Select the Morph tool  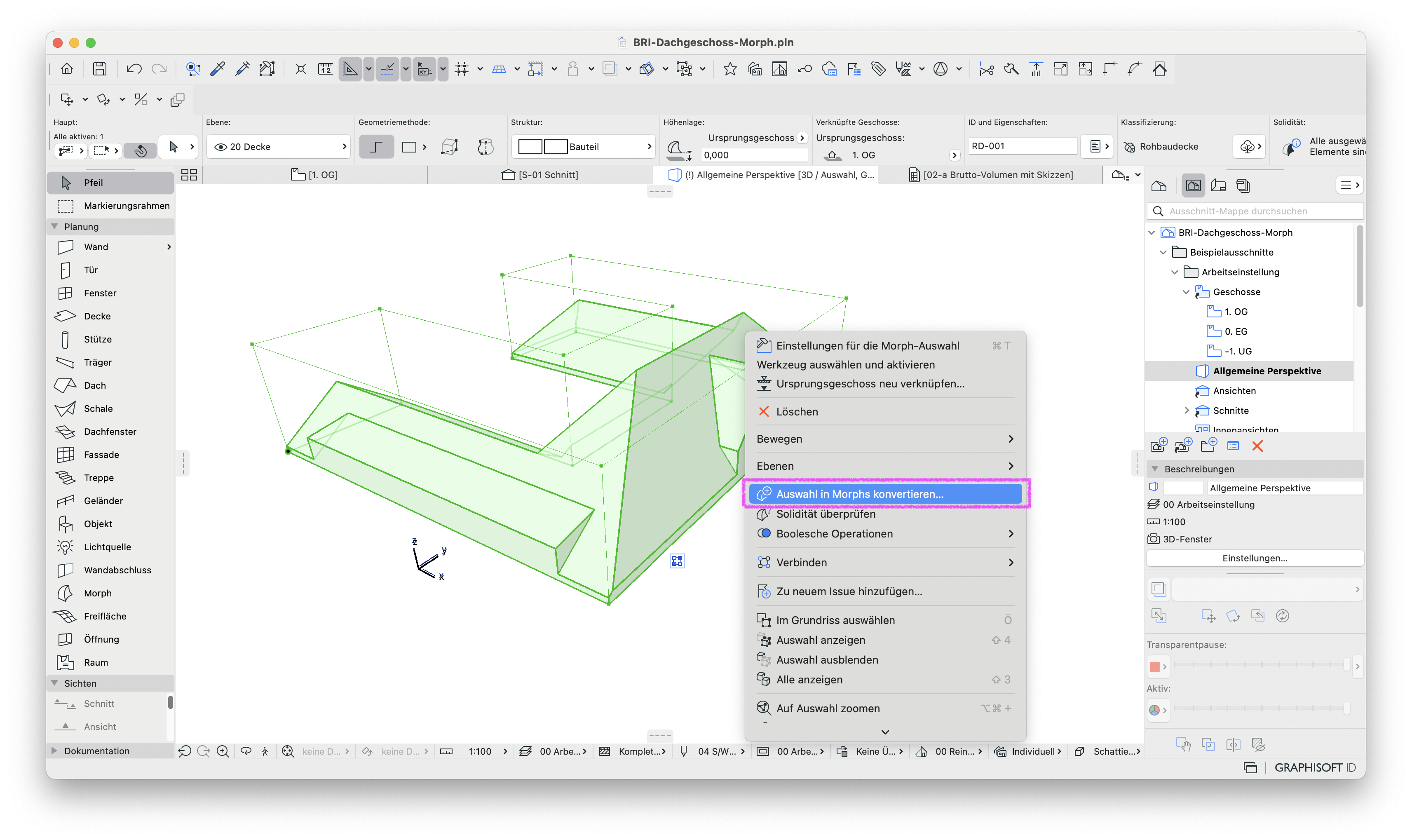coord(110,593)
